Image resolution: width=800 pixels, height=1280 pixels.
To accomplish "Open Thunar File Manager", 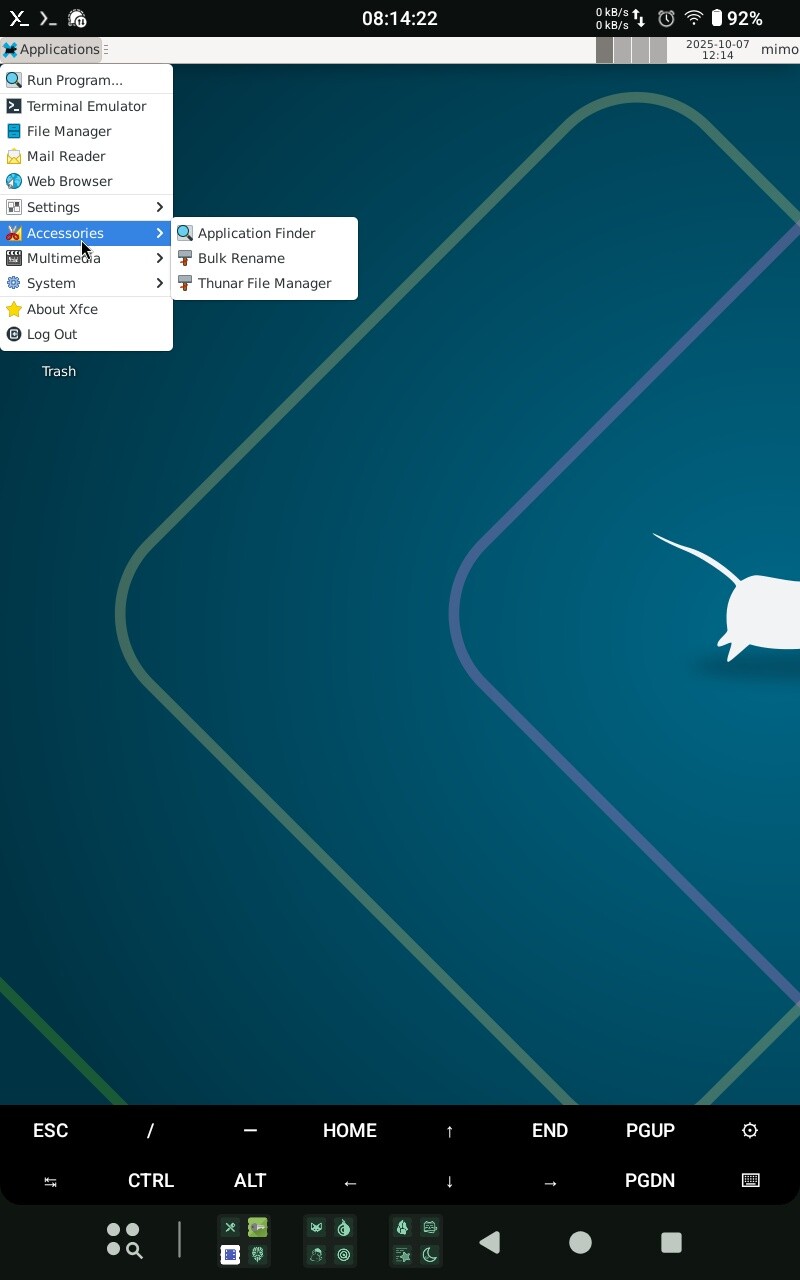I will click(x=264, y=283).
